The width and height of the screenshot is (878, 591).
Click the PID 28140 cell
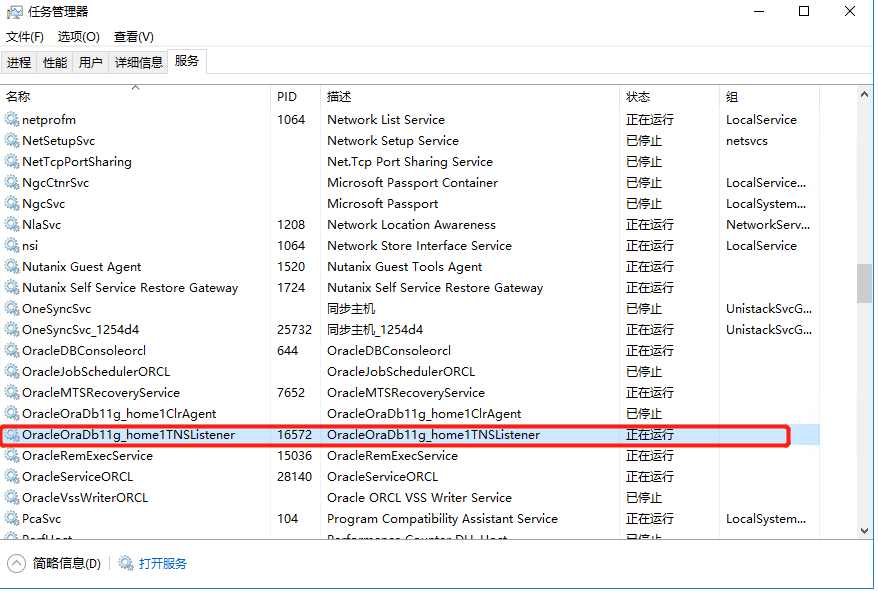click(x=295, y=477)
